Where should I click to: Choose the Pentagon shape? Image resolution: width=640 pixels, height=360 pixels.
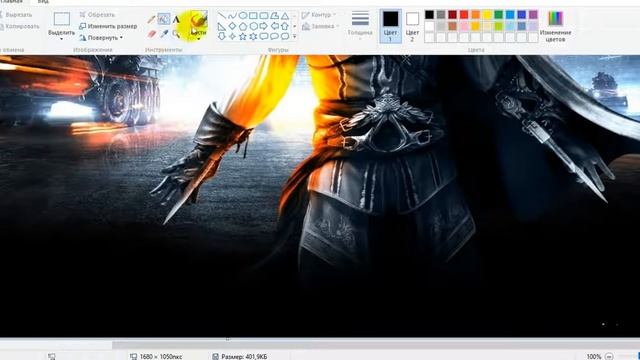pos(243,26)
